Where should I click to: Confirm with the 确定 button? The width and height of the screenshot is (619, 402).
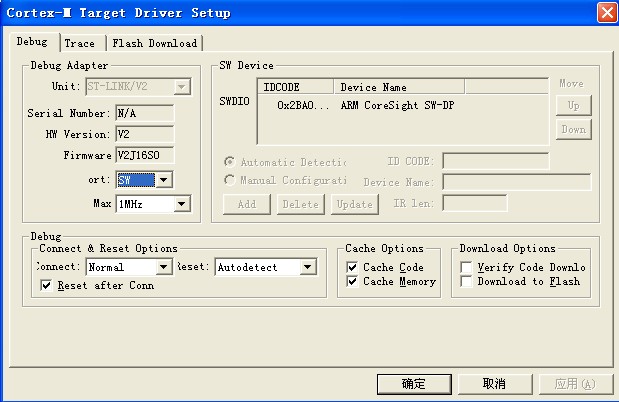pyautogui.click(x=414, y=384)
